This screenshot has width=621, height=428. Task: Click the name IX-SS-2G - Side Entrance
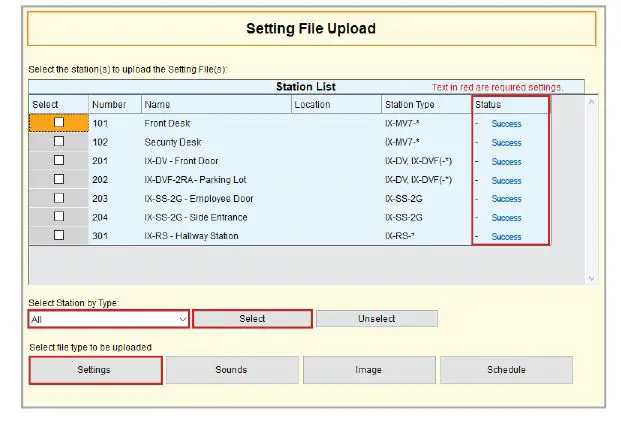pos(196,217)
